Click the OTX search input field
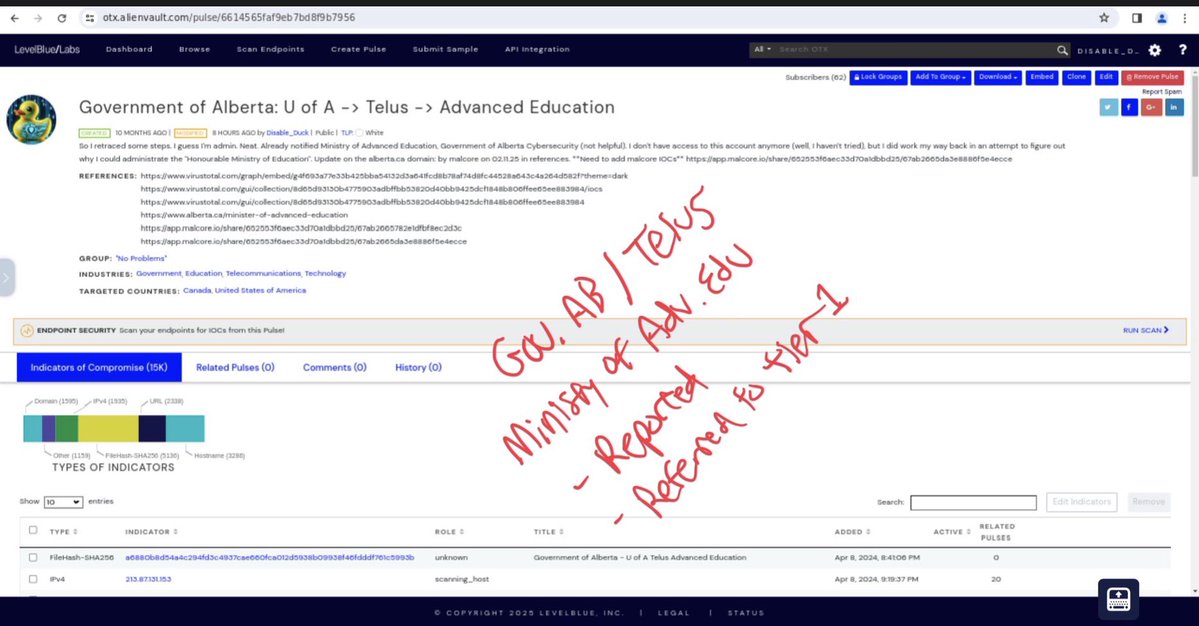The image size is (1199, 626). (915, 50)
